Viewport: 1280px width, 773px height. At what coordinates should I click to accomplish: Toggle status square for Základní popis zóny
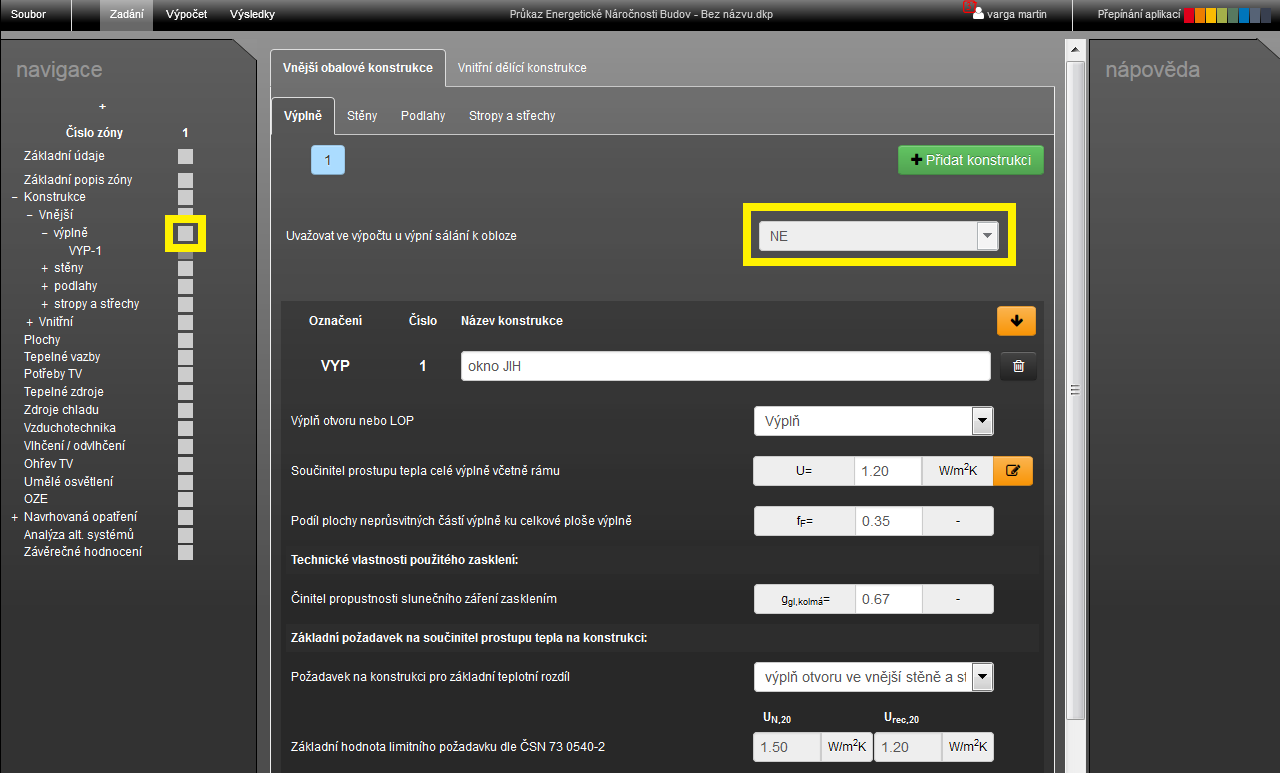tap(185, 180)
